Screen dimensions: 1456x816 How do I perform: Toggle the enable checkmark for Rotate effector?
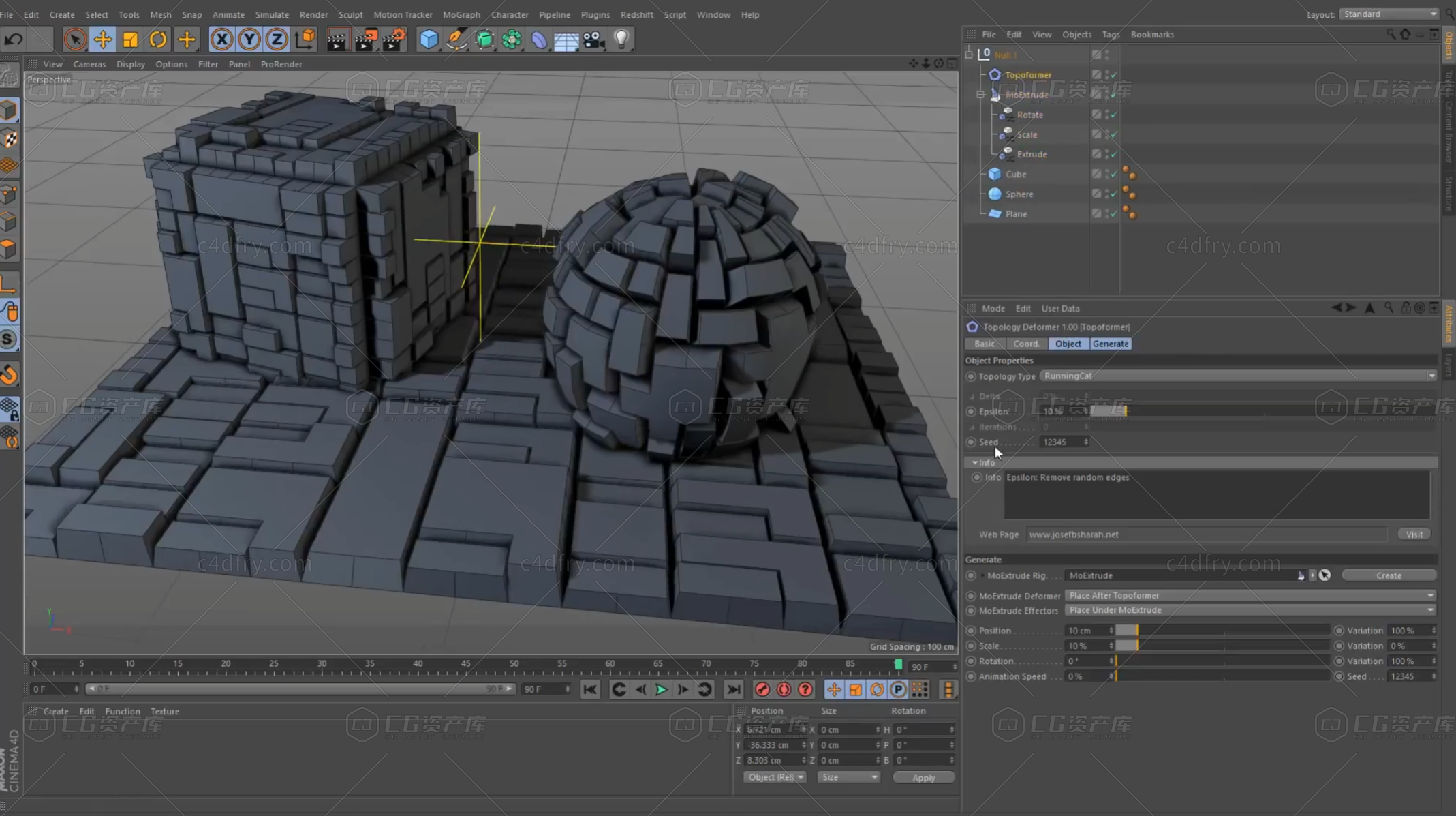[x=1113, y=115]
